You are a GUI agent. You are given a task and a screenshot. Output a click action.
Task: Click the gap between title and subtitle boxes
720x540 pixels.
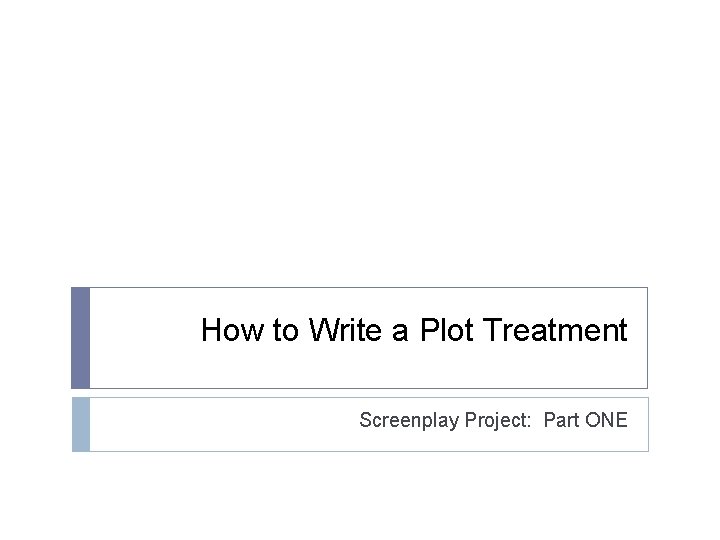tap(360, 393)
